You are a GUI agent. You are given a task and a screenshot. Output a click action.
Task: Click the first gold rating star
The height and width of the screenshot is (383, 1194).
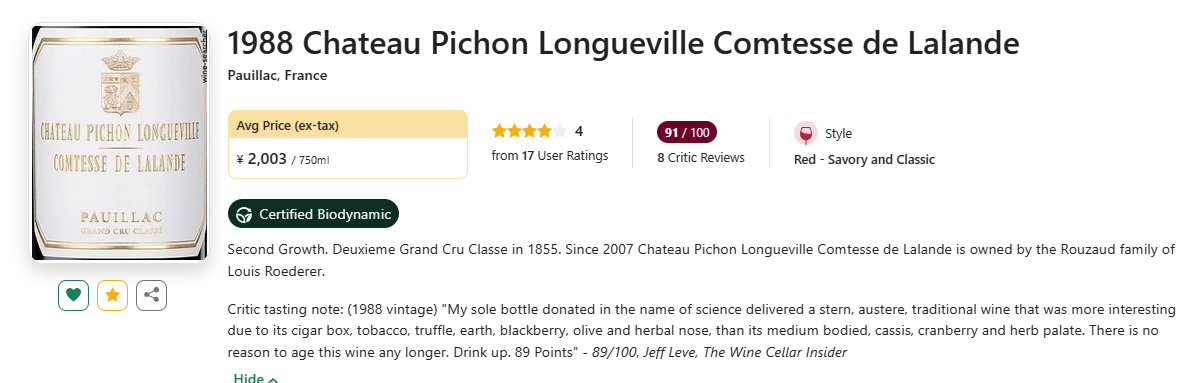click(500, 131)
